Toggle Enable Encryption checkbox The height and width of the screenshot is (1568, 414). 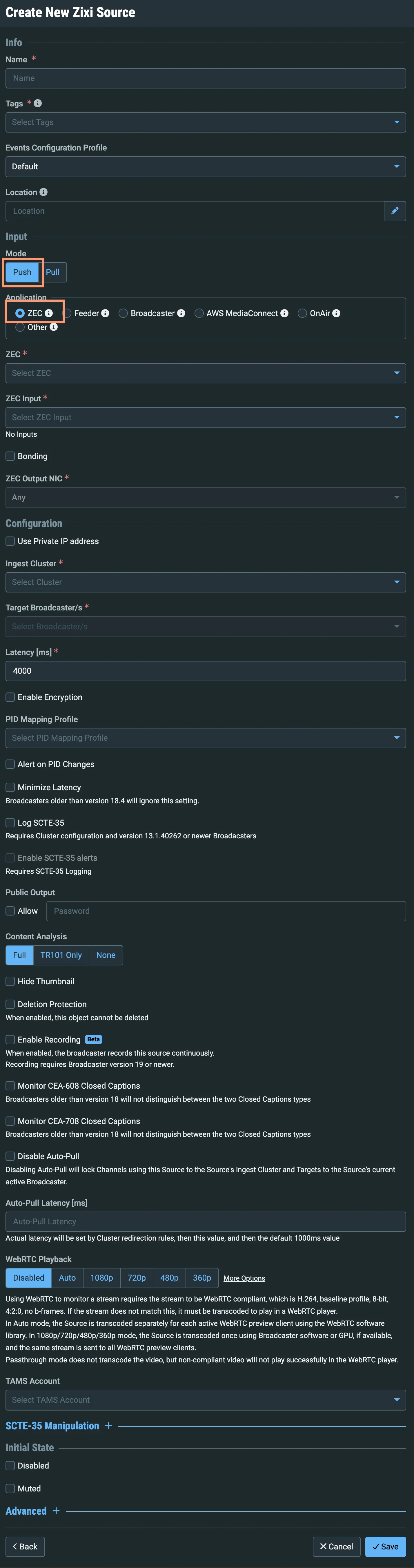(x=10, y=697)
